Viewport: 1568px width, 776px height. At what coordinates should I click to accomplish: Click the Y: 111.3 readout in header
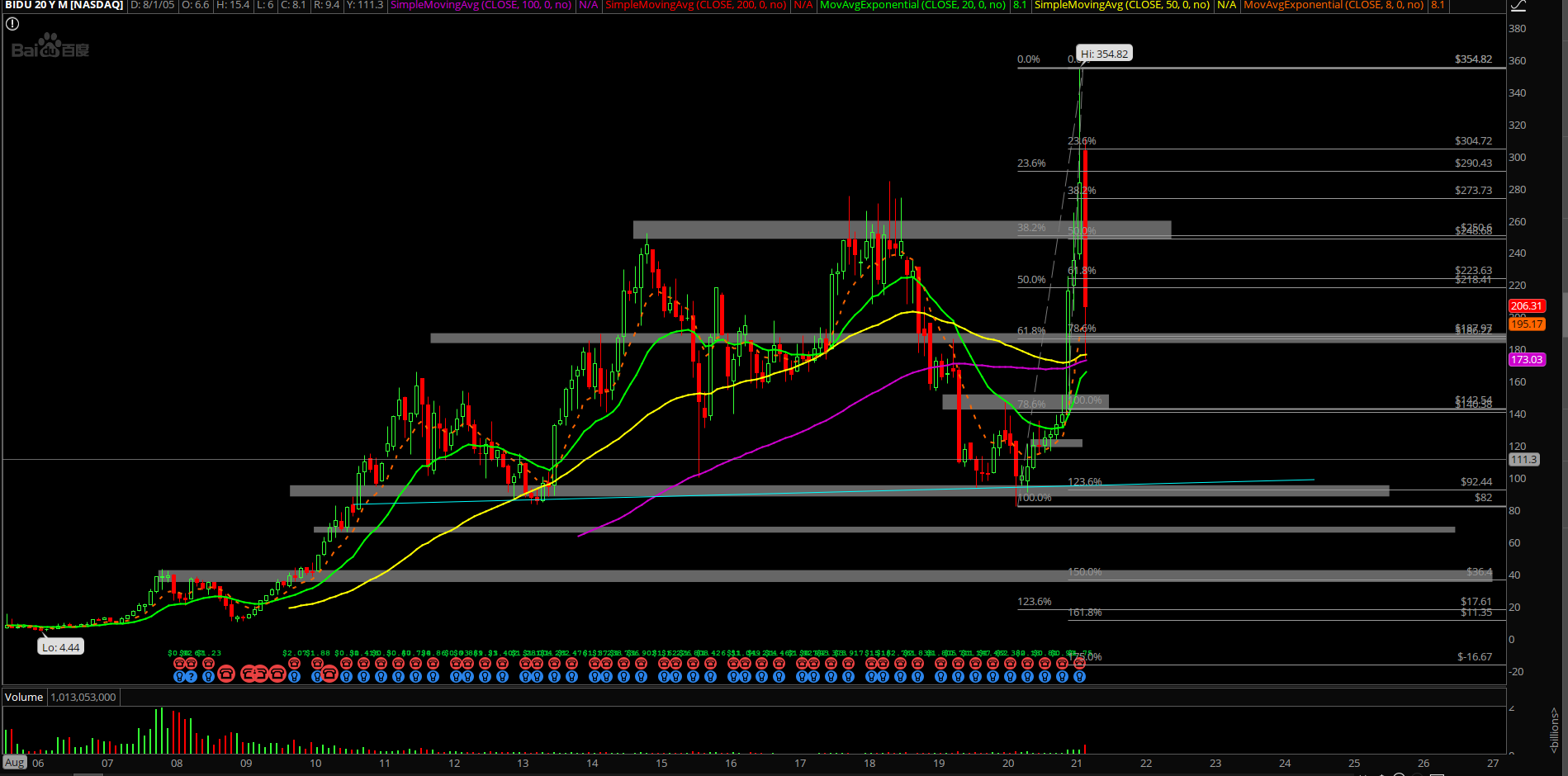point(365,5)
